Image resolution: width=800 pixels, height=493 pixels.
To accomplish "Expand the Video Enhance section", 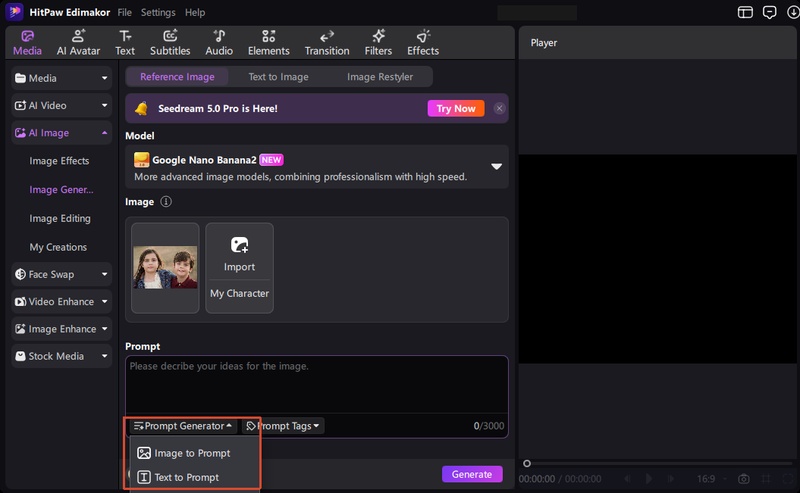I will tap(61, 302).
